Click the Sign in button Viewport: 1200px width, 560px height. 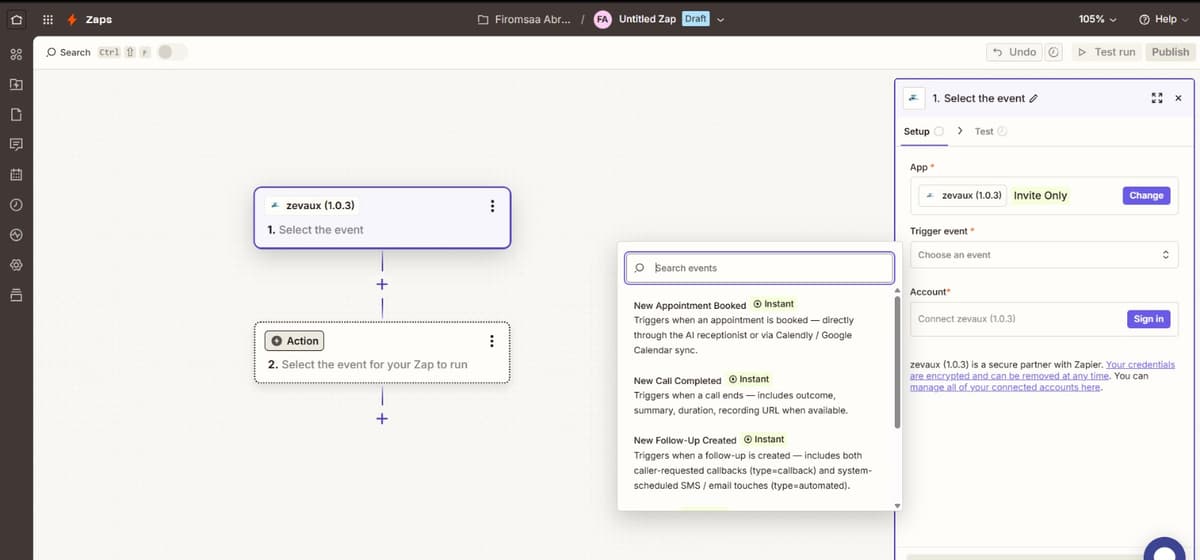pos(1148,319)
